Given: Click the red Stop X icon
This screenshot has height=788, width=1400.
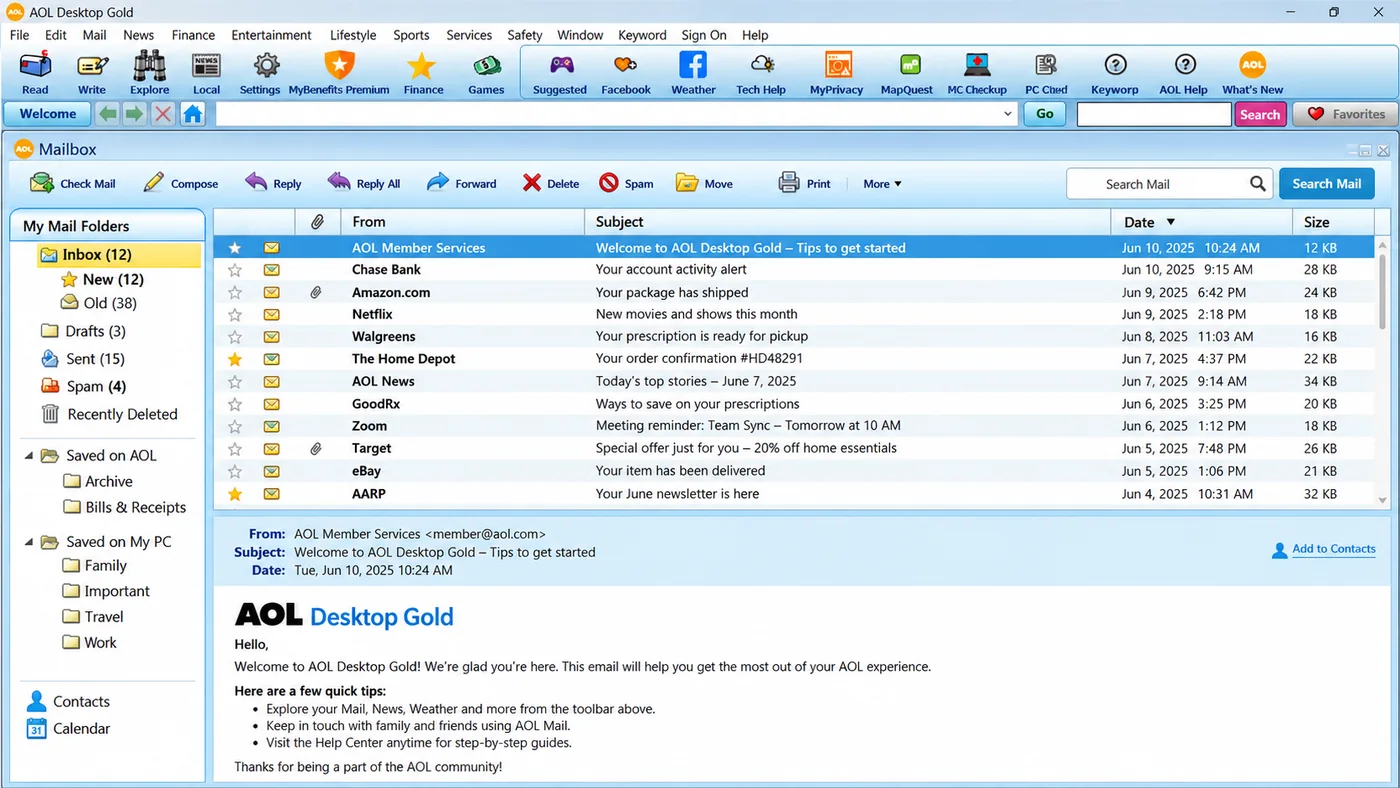Looking at the screenshot, I should [x=162, y=114].
